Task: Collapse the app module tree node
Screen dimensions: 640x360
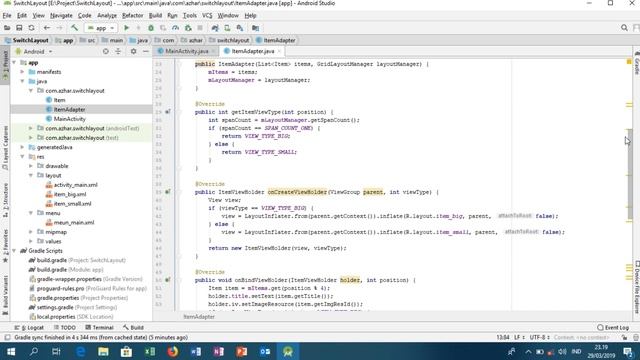Action: pyautogui.click(x=14, y=62)
